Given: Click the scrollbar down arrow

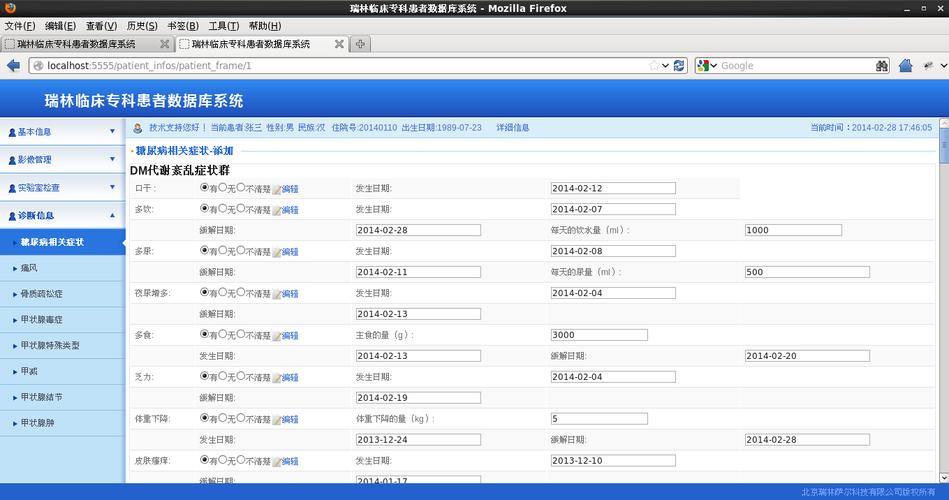Looking at the screenshot, I should 944,478.
